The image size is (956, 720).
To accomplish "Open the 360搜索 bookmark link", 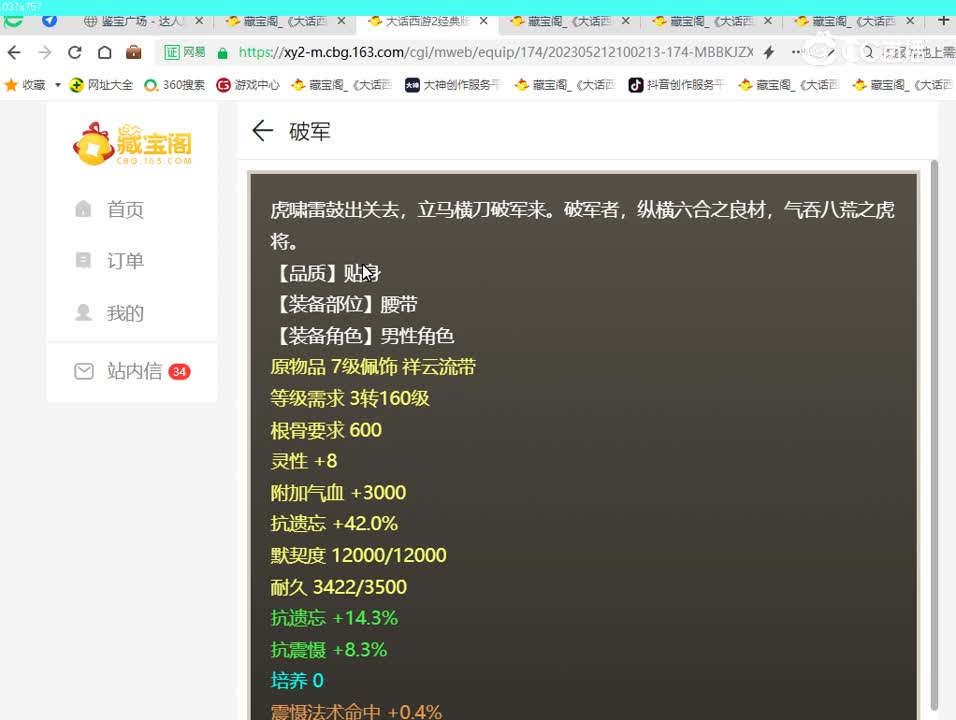I will (175, 85).
